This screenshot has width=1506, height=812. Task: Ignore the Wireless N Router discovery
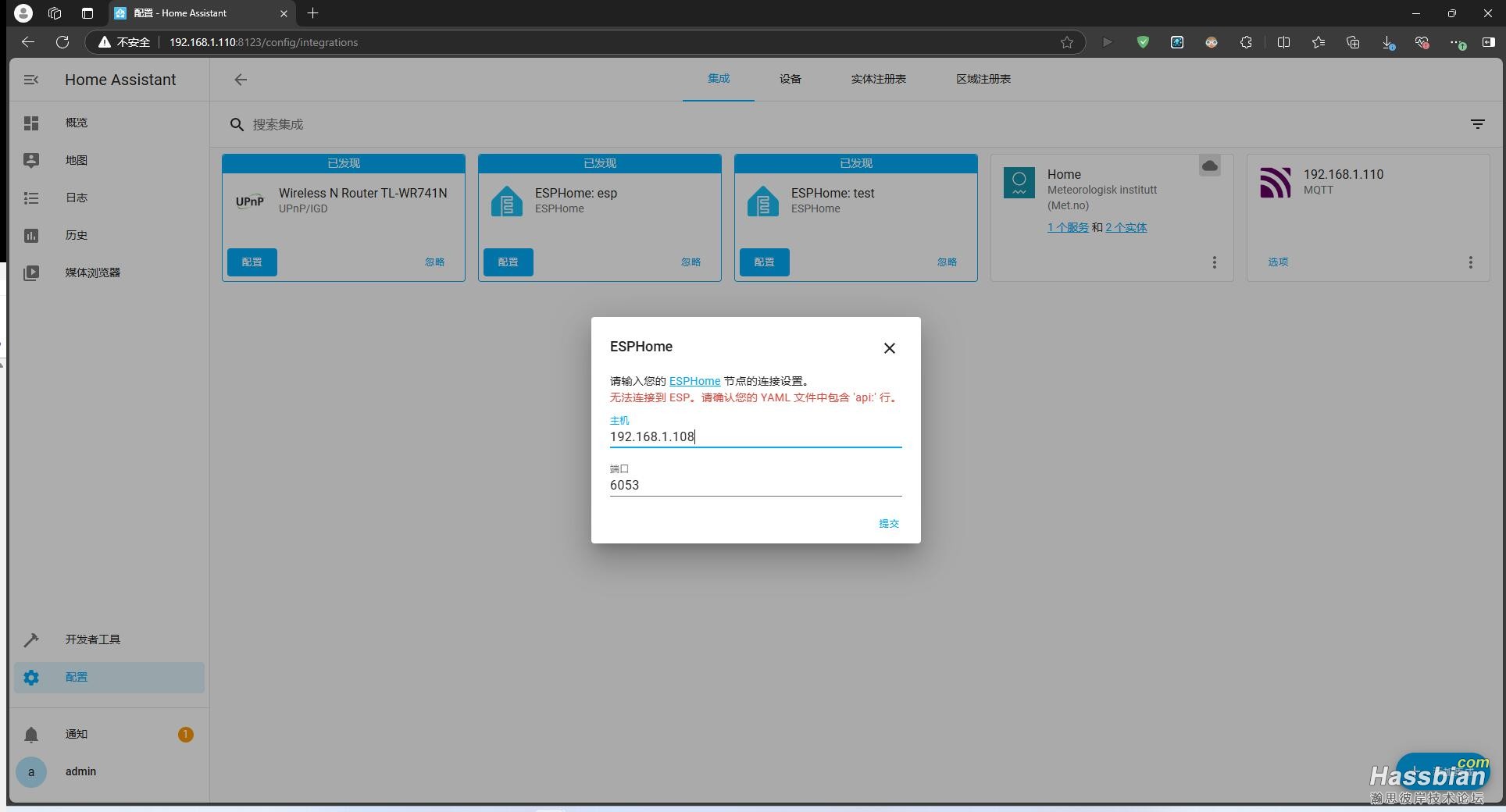coord(435,262)
